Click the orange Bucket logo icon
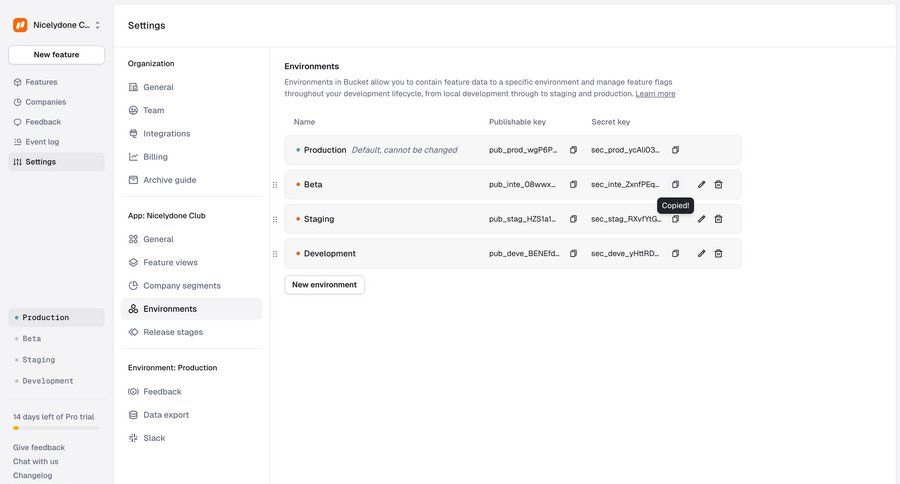 [20, 25]
